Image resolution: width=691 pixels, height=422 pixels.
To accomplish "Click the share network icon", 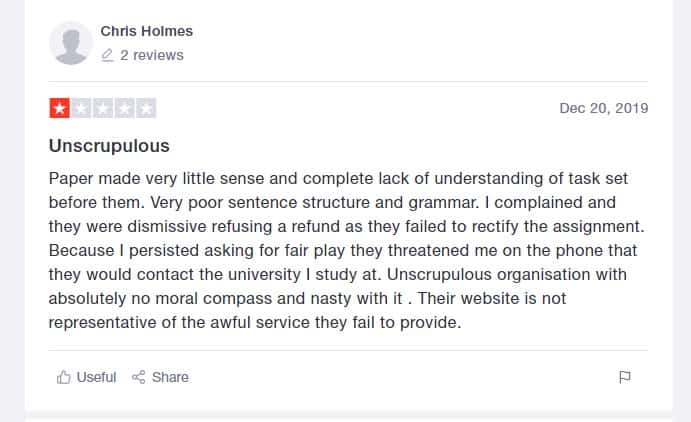I will pyautogui.click(x=138, y=377).
